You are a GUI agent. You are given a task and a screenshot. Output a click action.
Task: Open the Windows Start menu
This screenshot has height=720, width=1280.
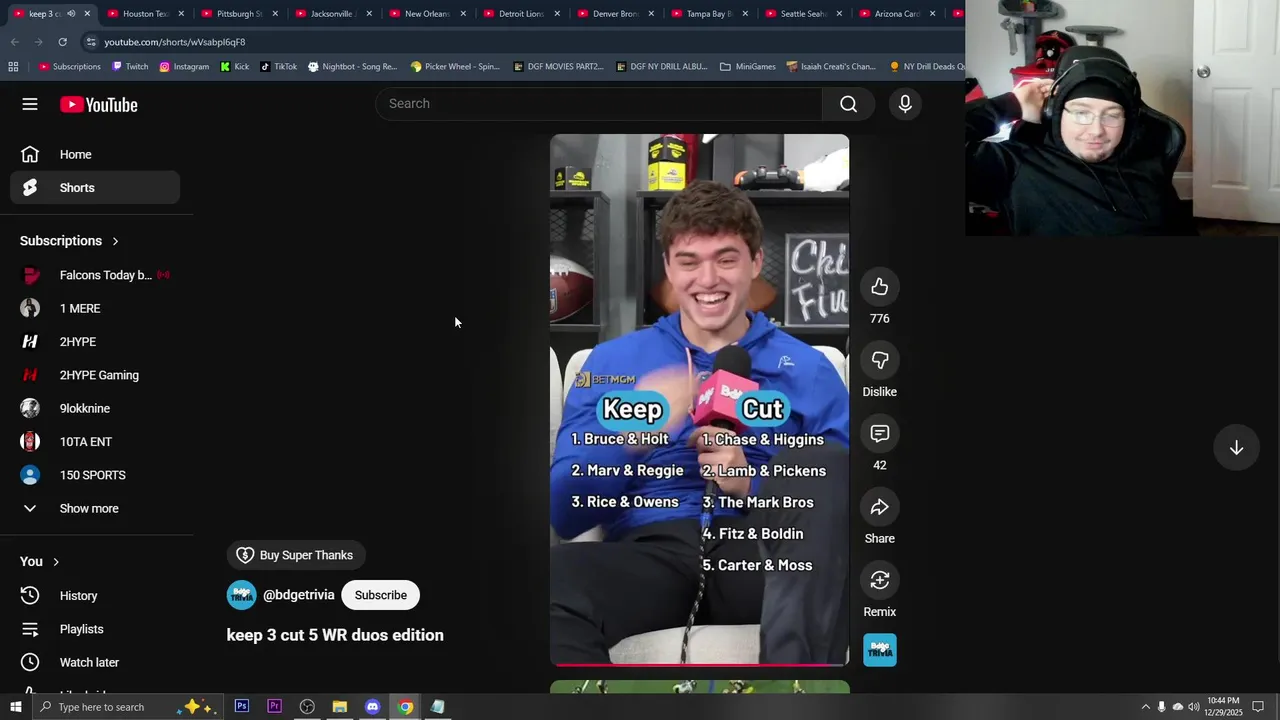[15, 707]
